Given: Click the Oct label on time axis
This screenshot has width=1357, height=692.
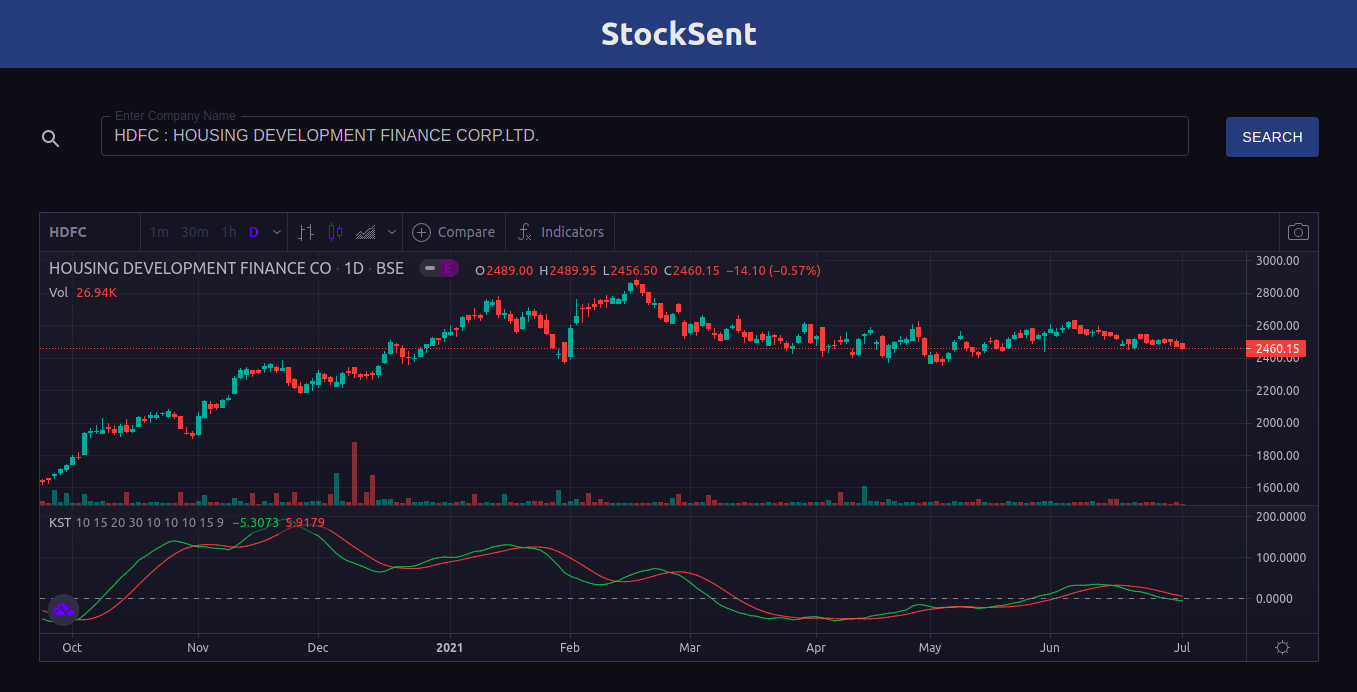Looking at the screenshot, I should coord(72,648).
